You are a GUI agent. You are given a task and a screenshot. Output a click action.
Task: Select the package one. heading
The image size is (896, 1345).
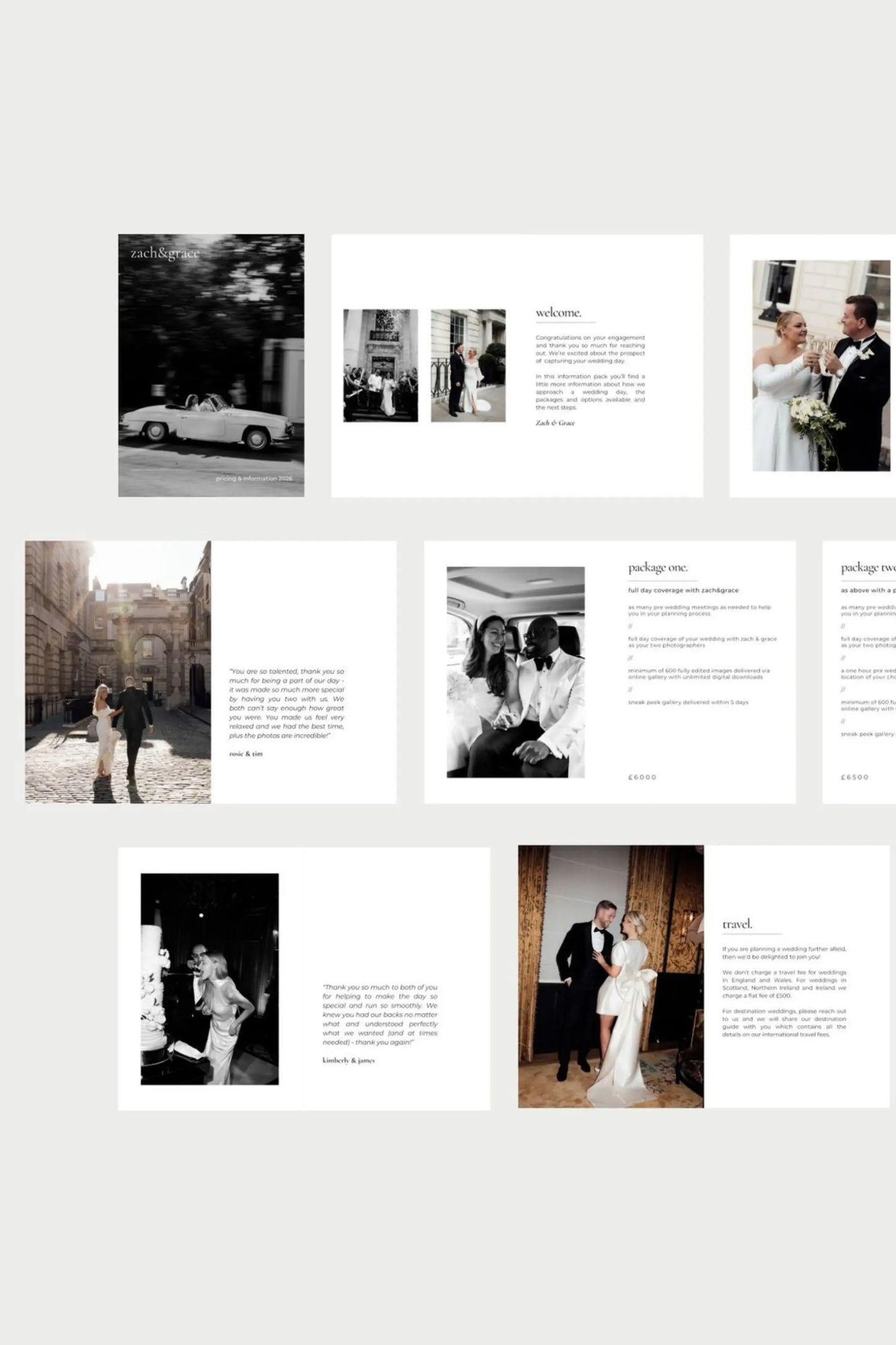coord(658,568)
